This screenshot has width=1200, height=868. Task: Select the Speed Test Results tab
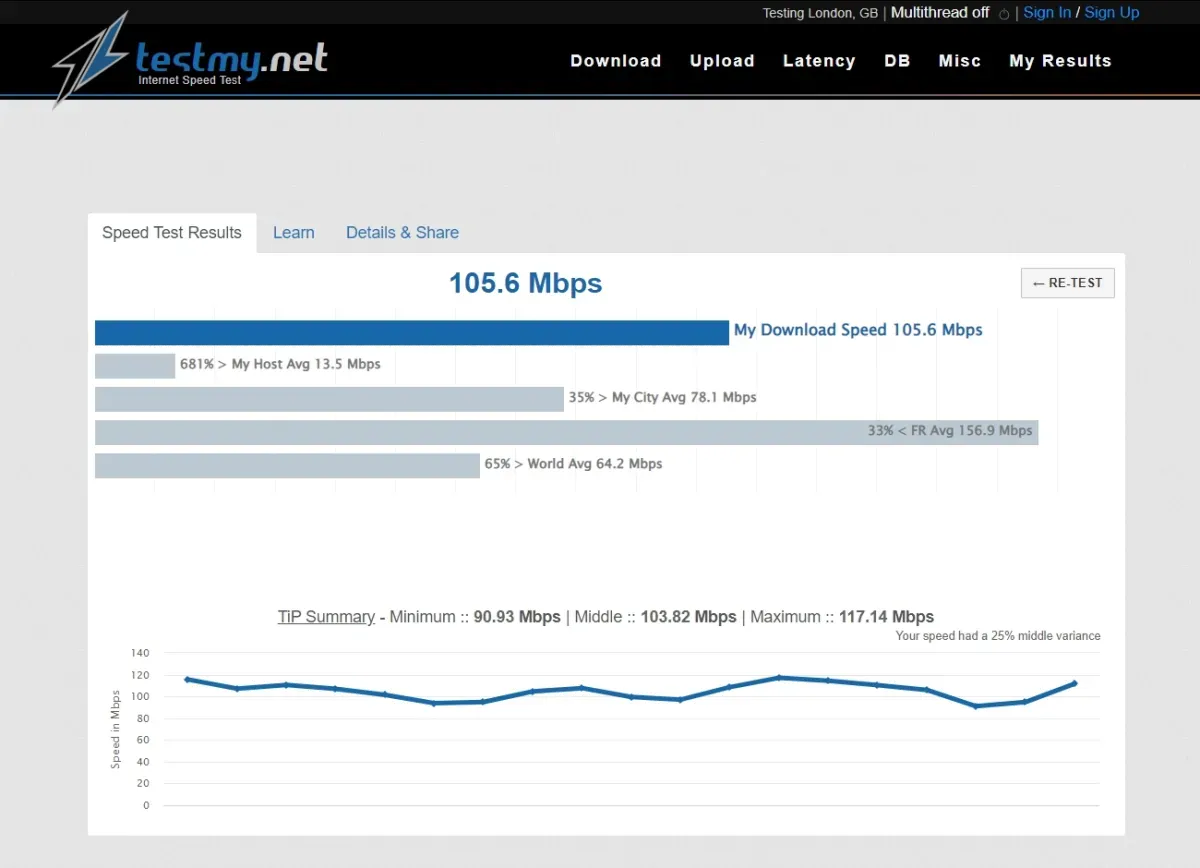[171, 232]
